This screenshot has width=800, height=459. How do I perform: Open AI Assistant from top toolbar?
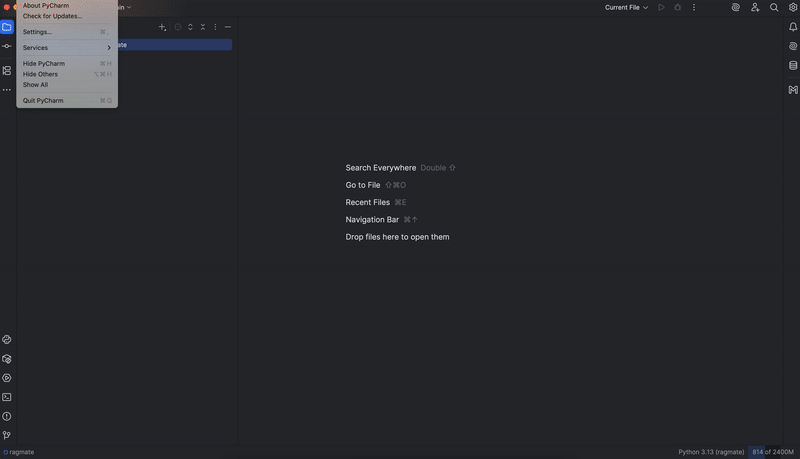[736, 8]
